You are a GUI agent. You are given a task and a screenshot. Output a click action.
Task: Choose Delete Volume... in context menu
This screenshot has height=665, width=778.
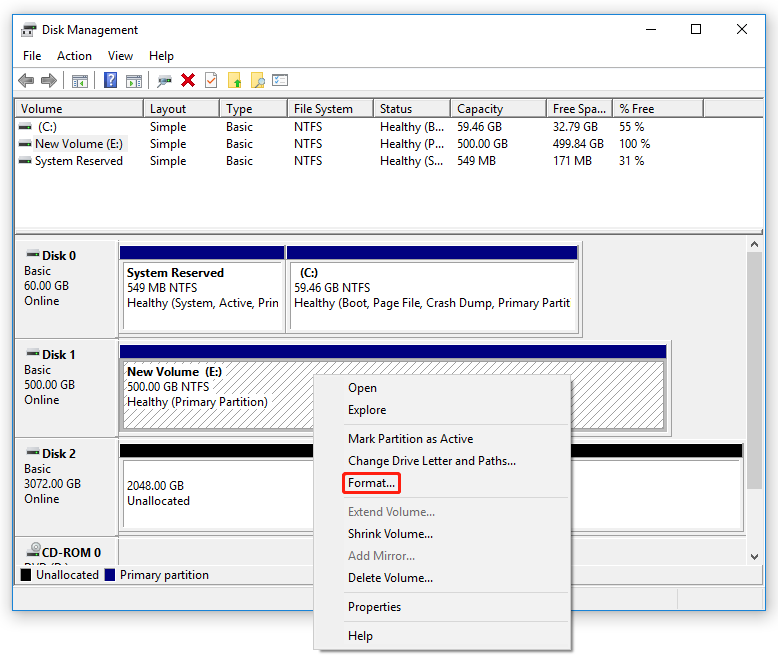point(442,578)
